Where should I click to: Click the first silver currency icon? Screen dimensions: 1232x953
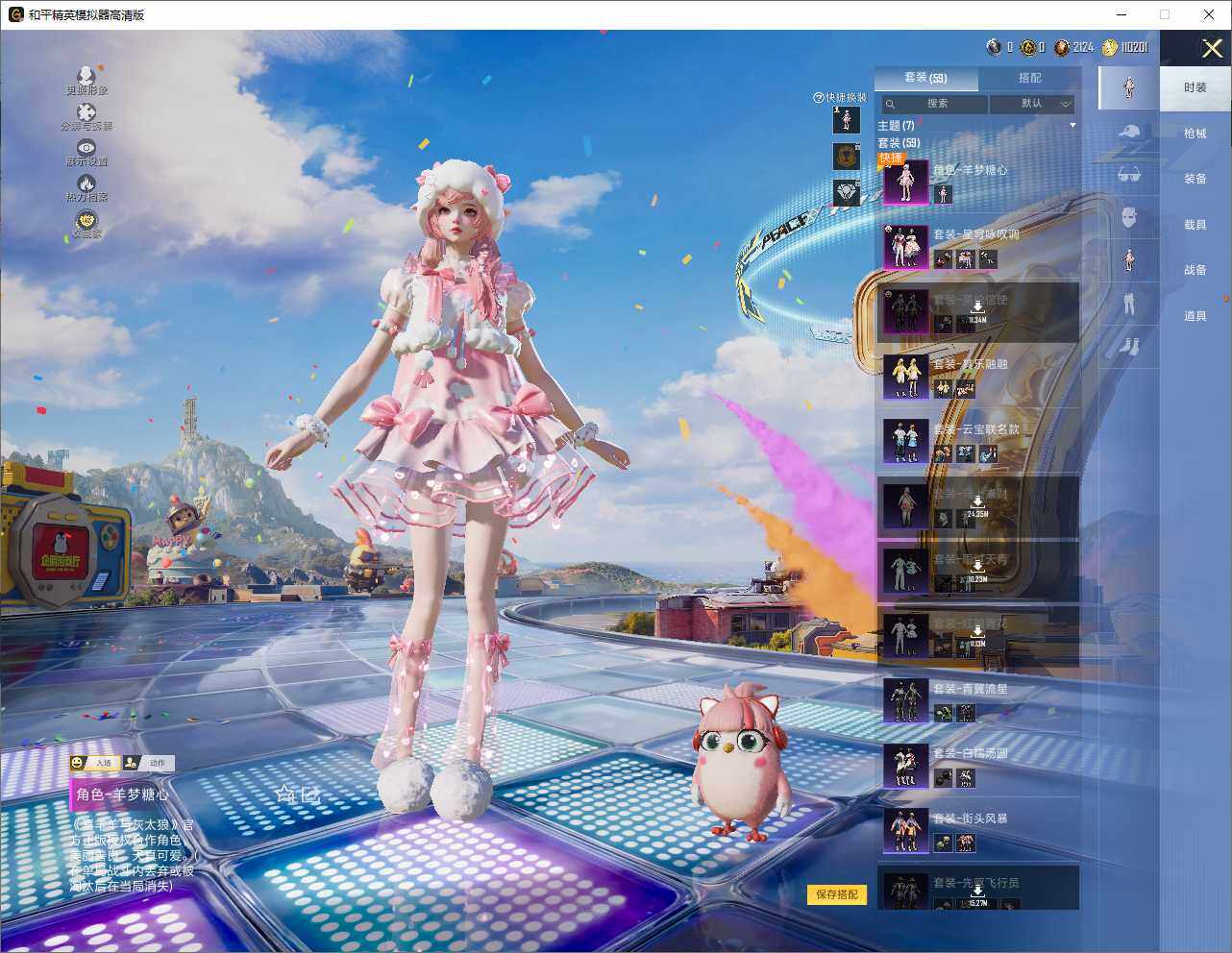994,47
